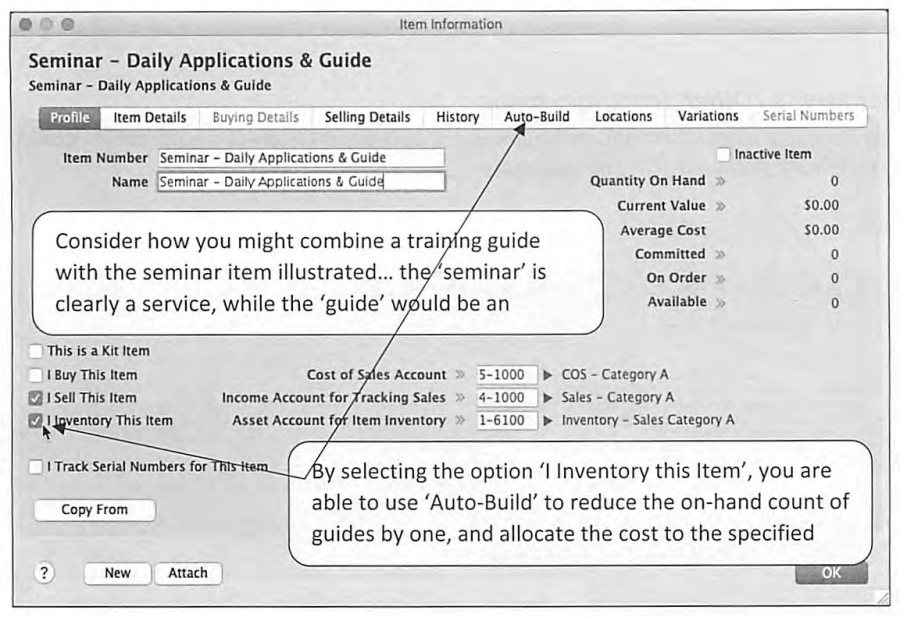Screen dimensions: 900x617
Task: Switch to the Auto-Build tab
Action: pyautogui.click(x=537, y=117)
